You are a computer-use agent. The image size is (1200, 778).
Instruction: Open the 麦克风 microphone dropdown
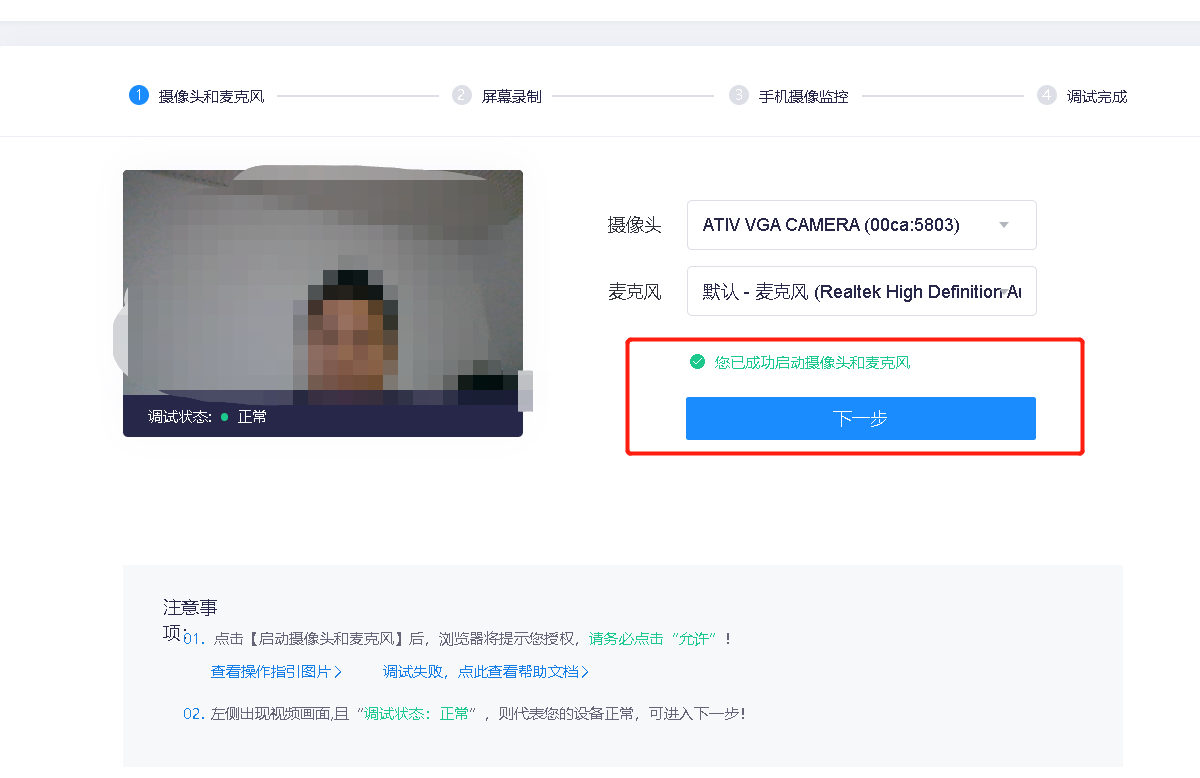[862, 291]
